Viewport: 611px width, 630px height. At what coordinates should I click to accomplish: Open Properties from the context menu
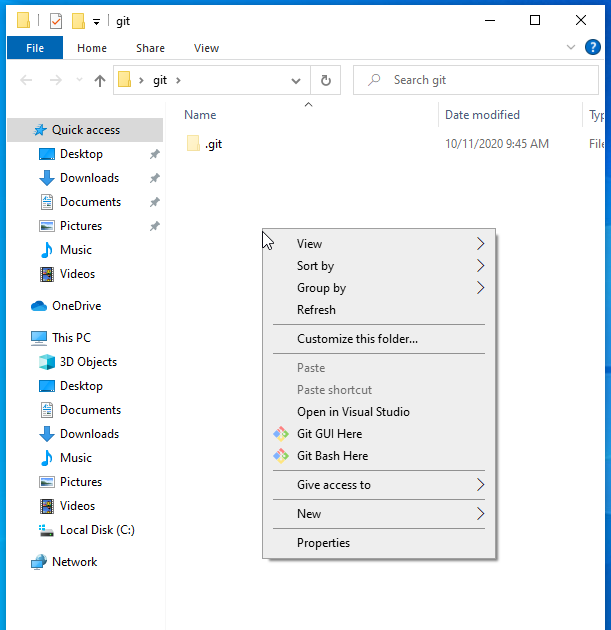point(378,543)
